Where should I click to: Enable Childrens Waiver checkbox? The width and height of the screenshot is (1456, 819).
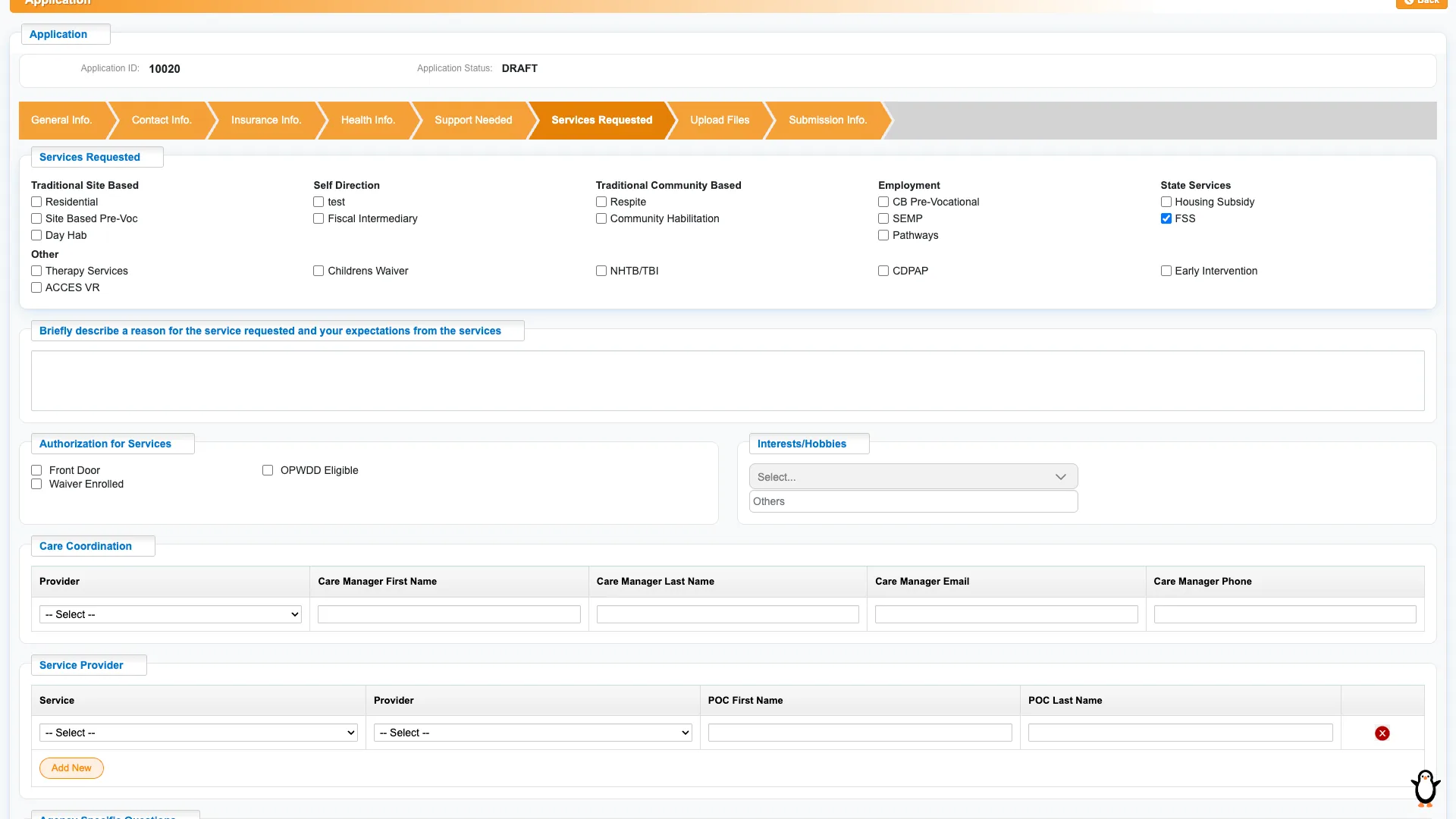point(318,271)
